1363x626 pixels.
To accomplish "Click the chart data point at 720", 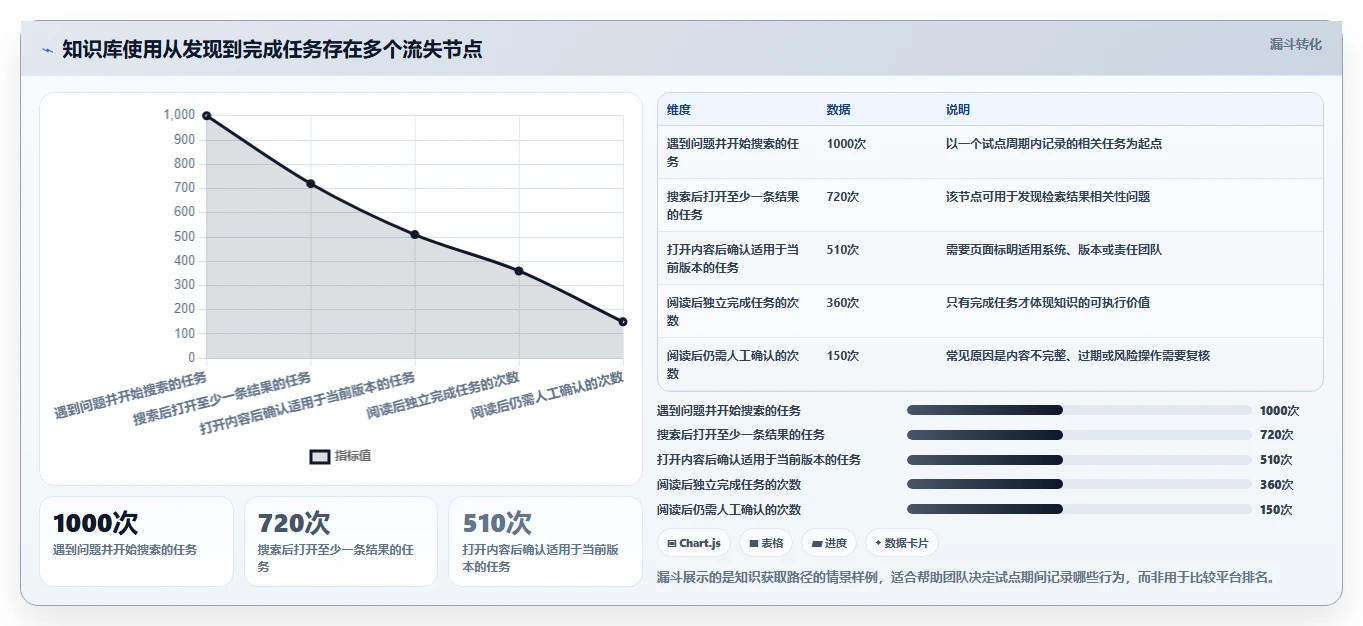I will 311,183.
